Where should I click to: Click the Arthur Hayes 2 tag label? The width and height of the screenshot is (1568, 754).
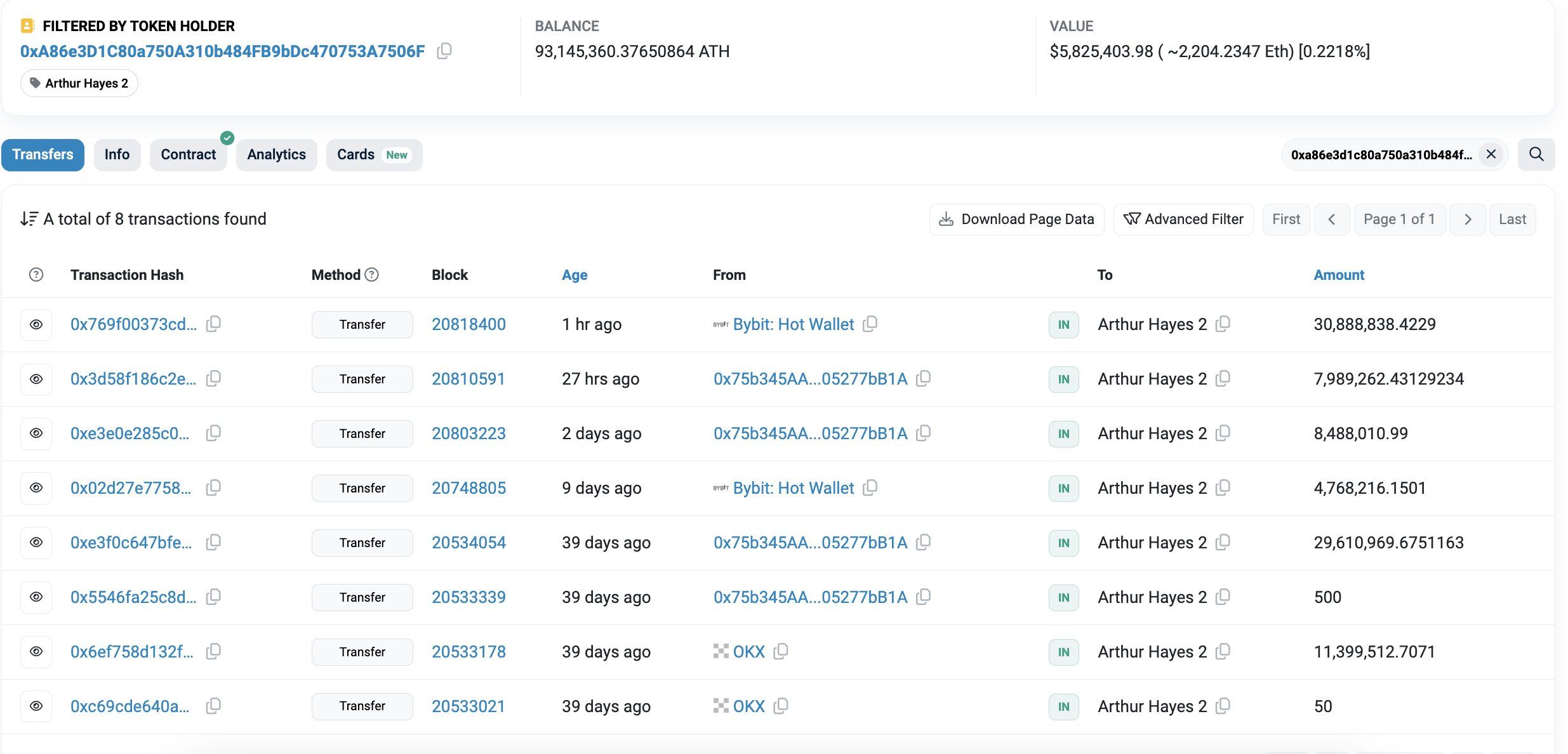coord(79,83)
